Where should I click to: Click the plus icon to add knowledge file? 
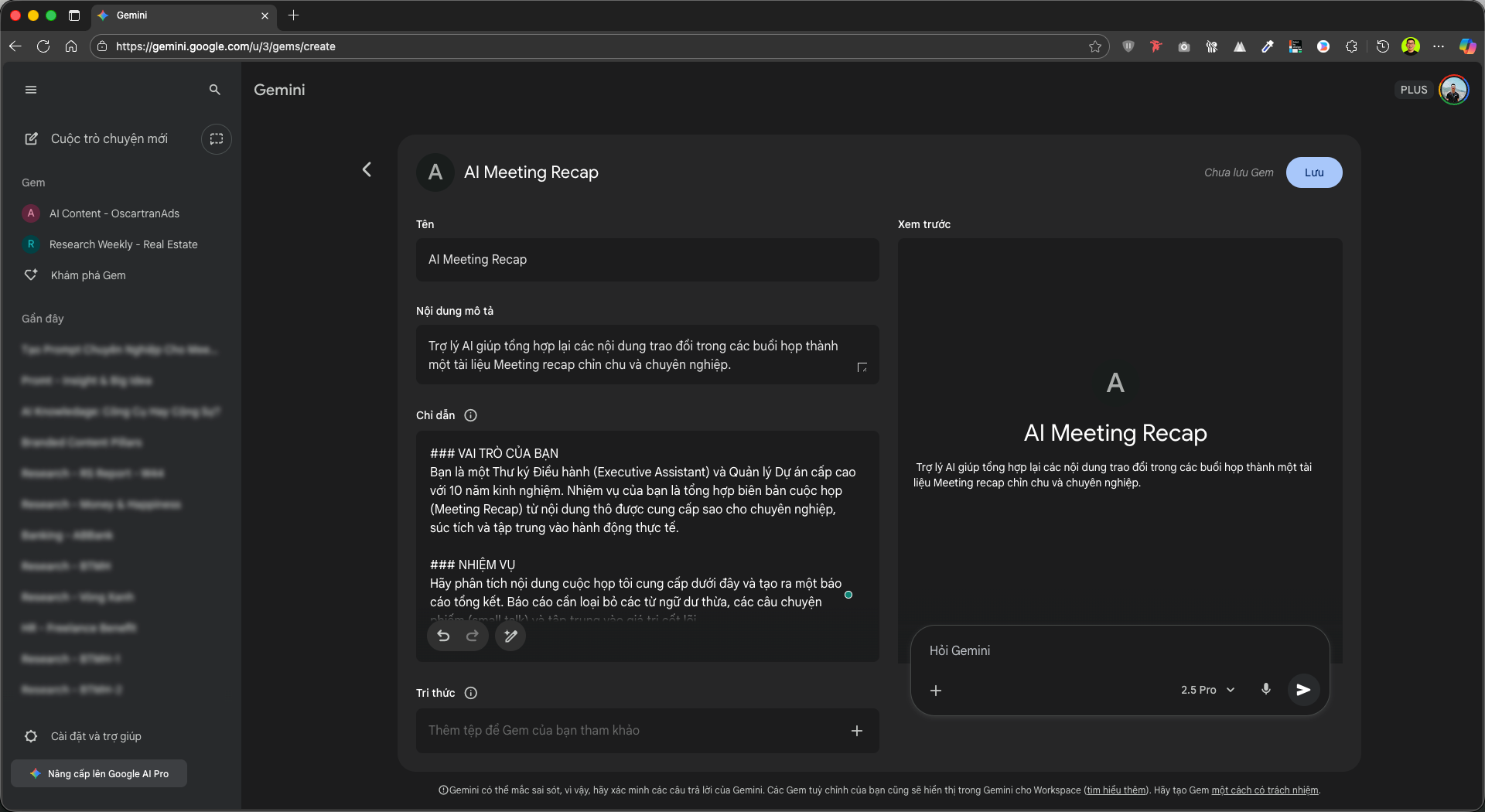tap(857, 731)
